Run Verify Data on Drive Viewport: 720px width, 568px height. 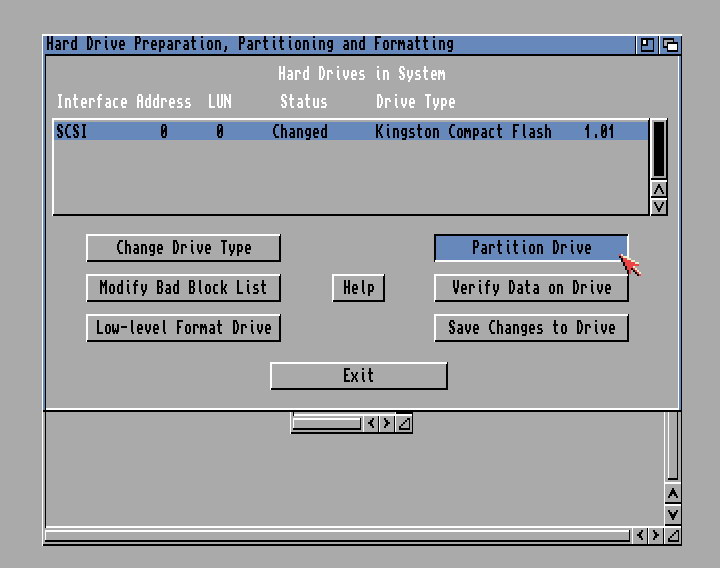(530, 288)
